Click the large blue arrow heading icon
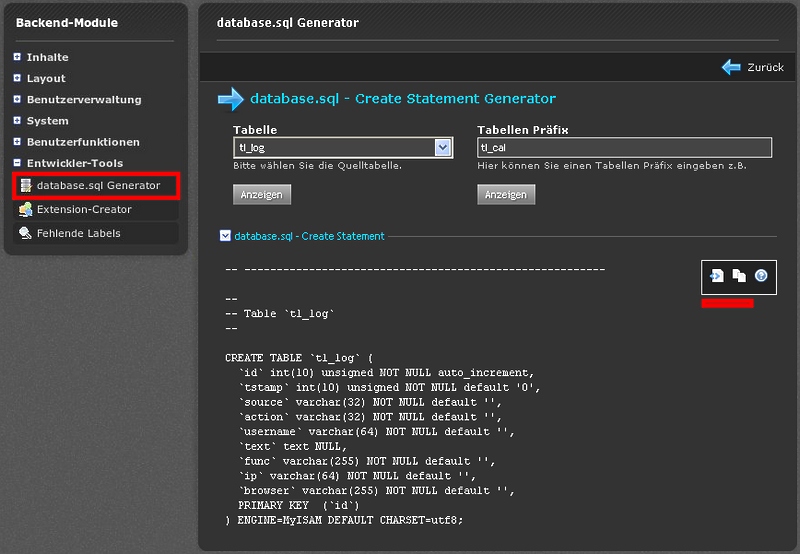 [230, 99]
